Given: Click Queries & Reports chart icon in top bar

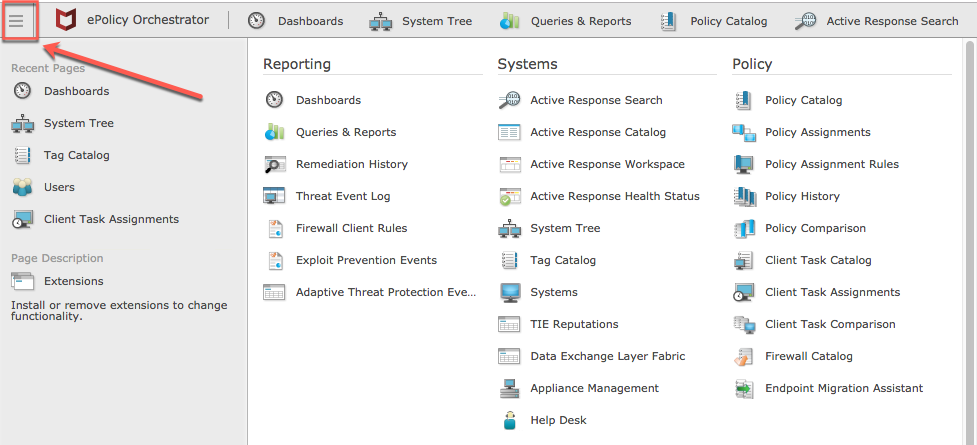Looking at the screenshot, I should (x=510, y=21).
